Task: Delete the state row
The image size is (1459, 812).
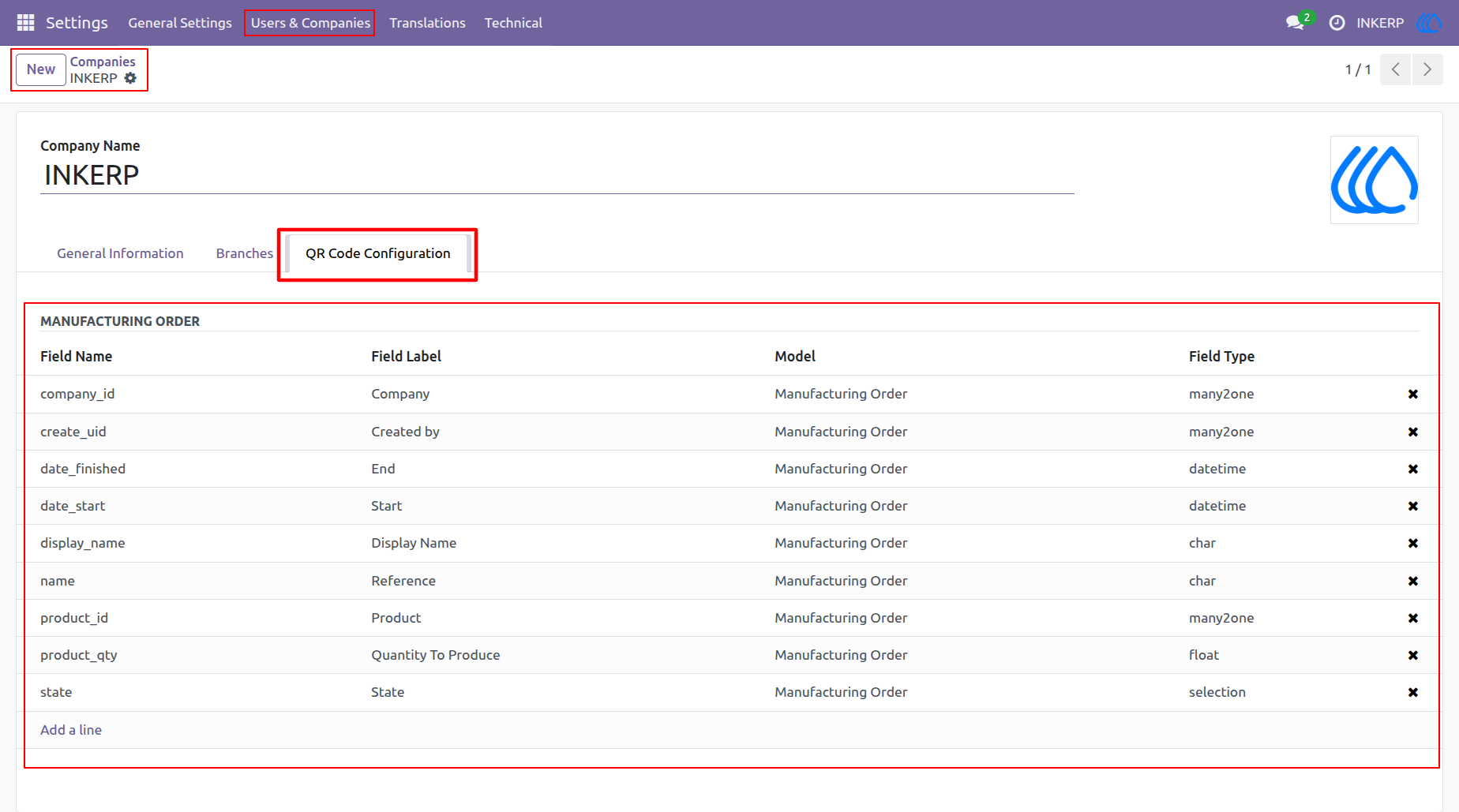Action: click(1413, 692)
